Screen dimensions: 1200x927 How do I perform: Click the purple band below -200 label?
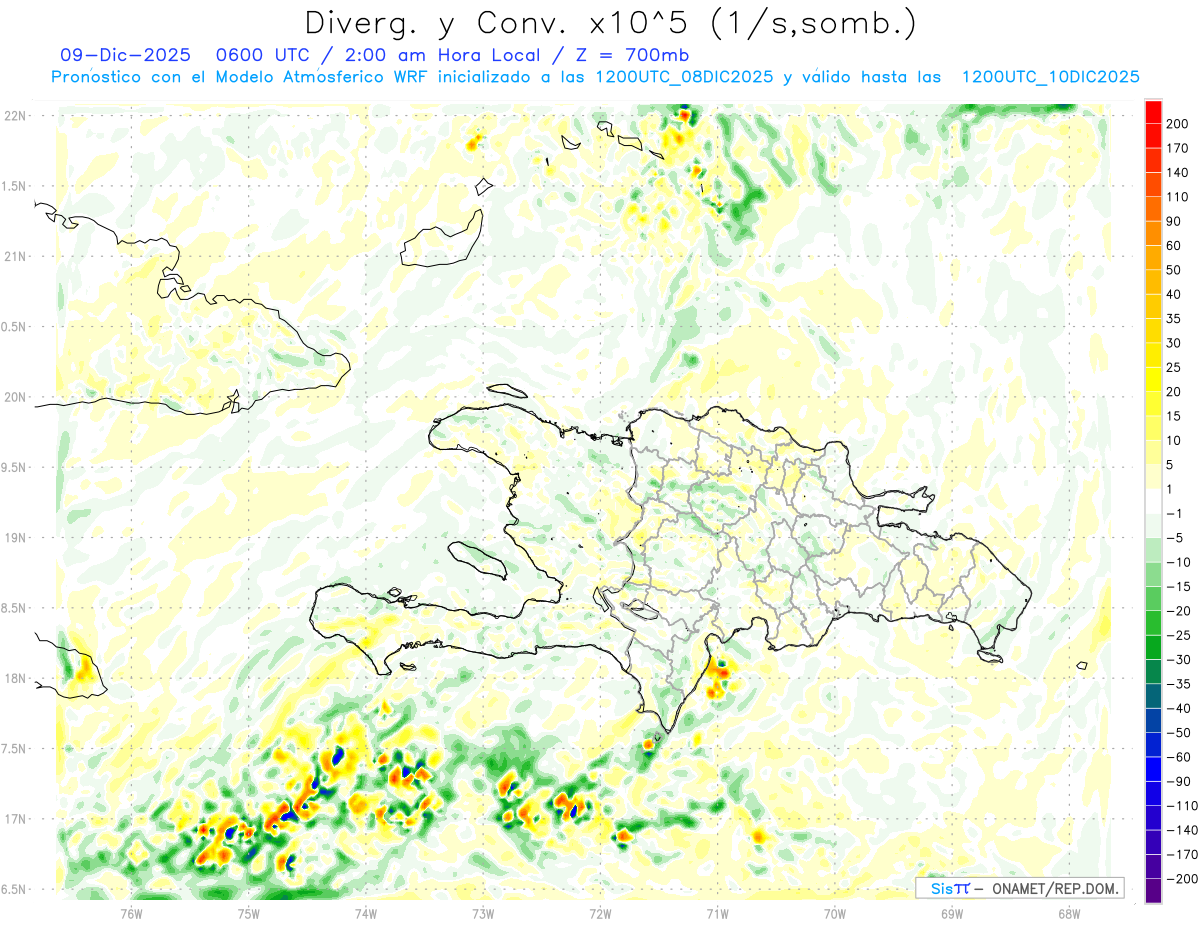click(1153, 891)
